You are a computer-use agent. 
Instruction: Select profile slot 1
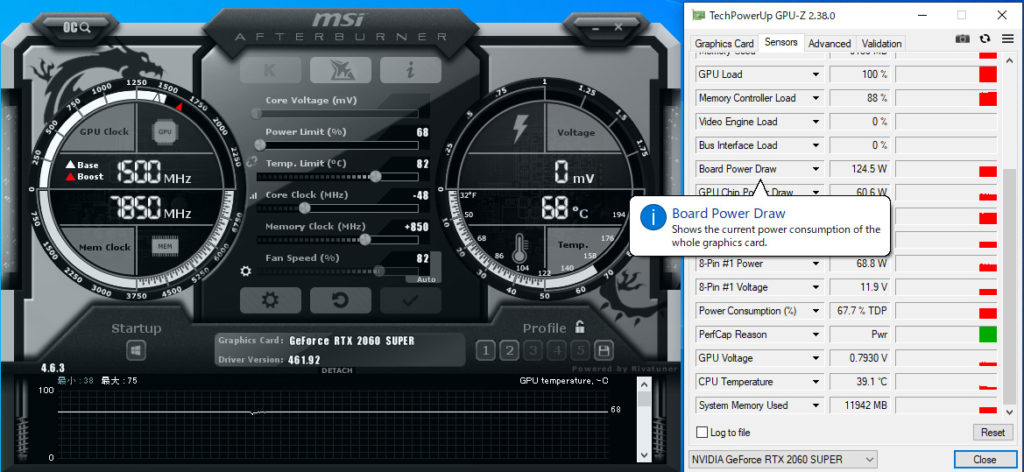click(484, 350)
